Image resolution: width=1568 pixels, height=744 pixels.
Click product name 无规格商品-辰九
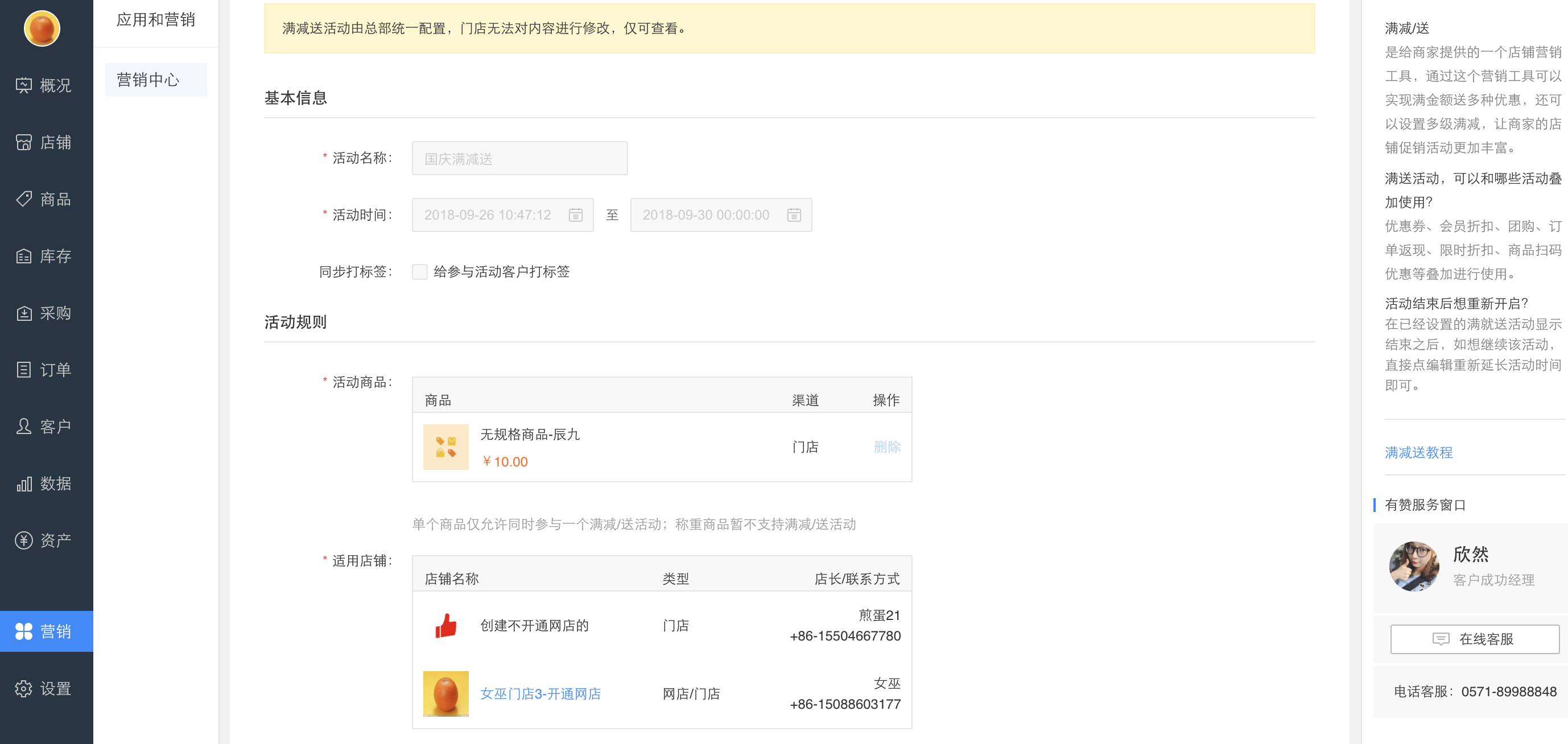[x=530, y=435]
